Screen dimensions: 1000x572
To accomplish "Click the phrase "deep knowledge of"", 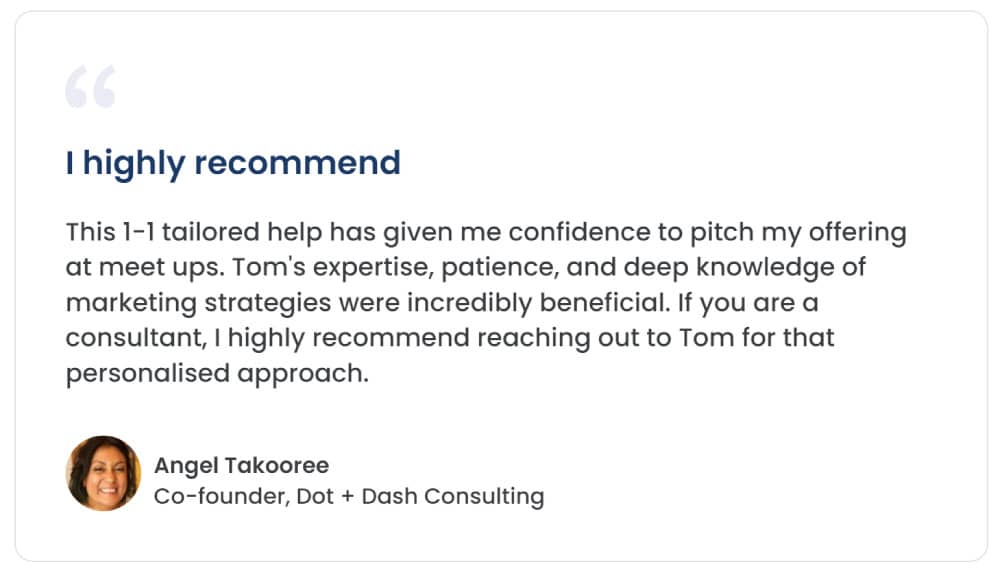I will (744, 267).
